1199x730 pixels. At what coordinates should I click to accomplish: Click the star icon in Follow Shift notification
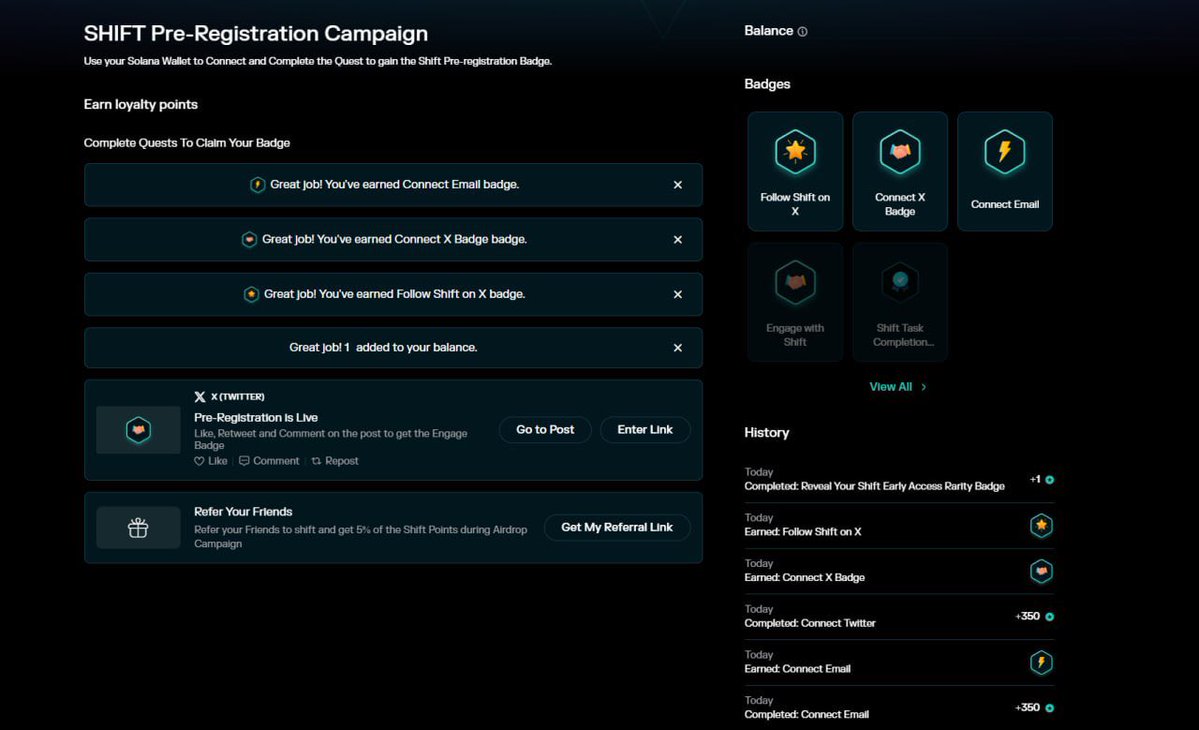tap(251, 294)
